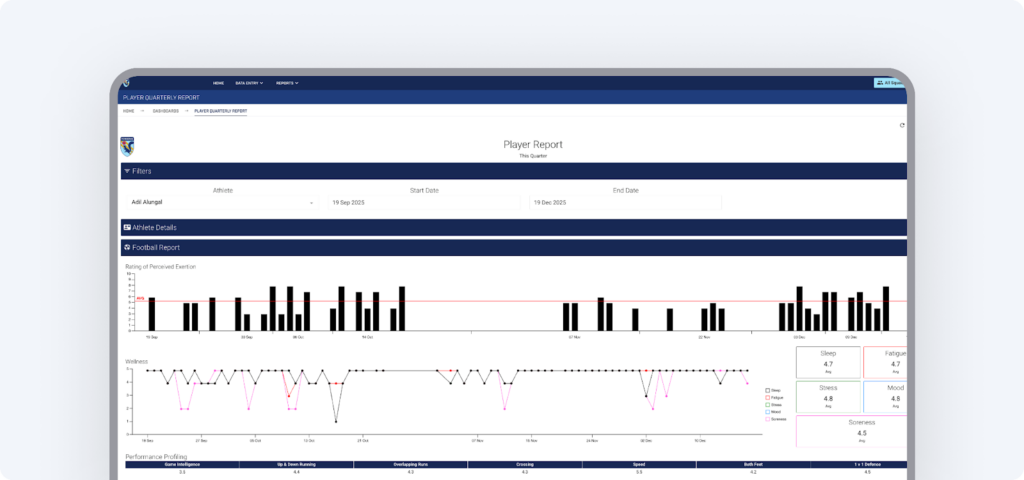Click the This Quarter subtitle
1024x480 pixels.
pyautogui.click(x=533, y=157)
